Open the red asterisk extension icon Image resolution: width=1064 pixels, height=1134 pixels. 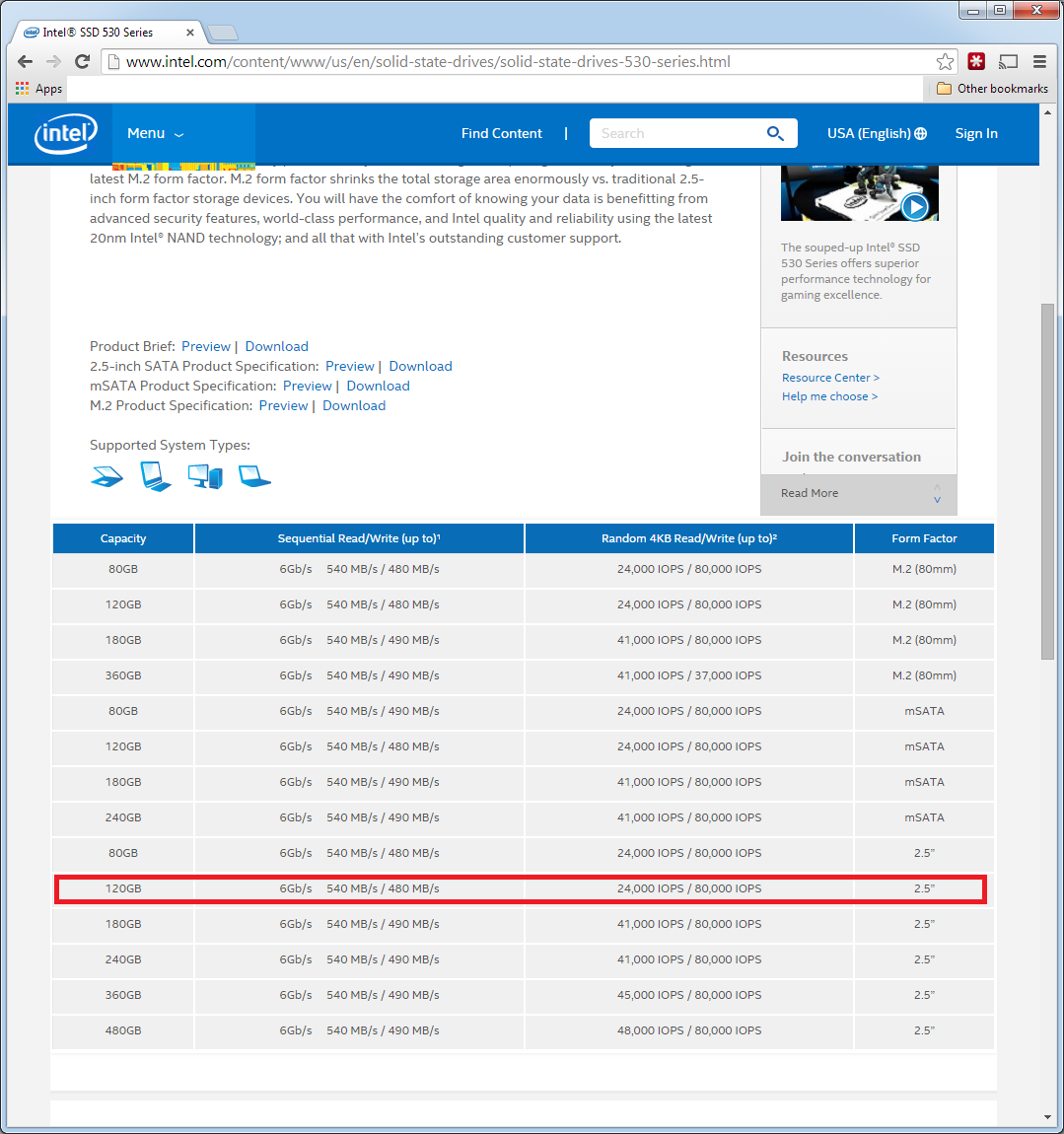tap(976, 62)
